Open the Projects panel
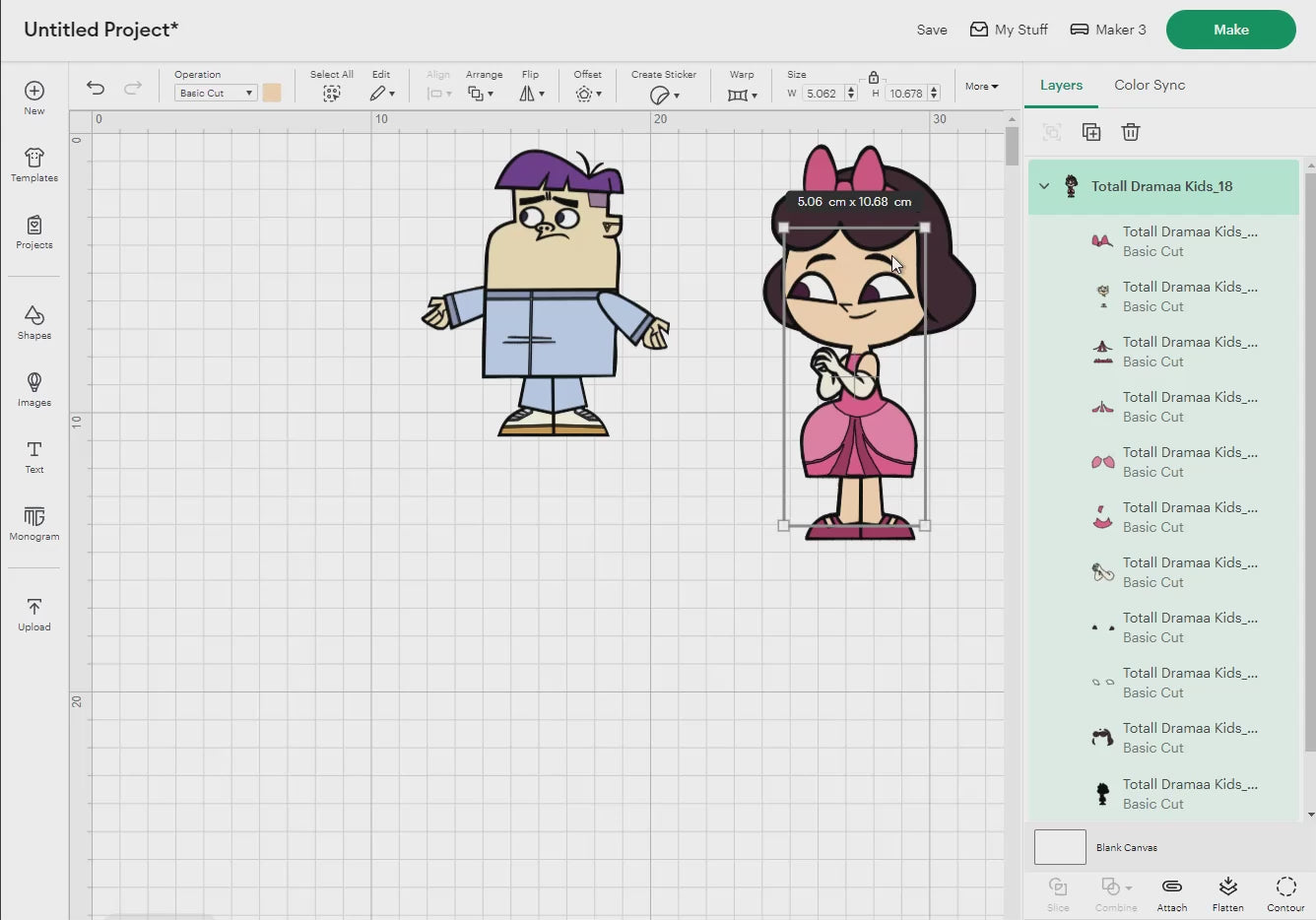The width and height of the screenshot is (1316, 920). pos(34,231)
